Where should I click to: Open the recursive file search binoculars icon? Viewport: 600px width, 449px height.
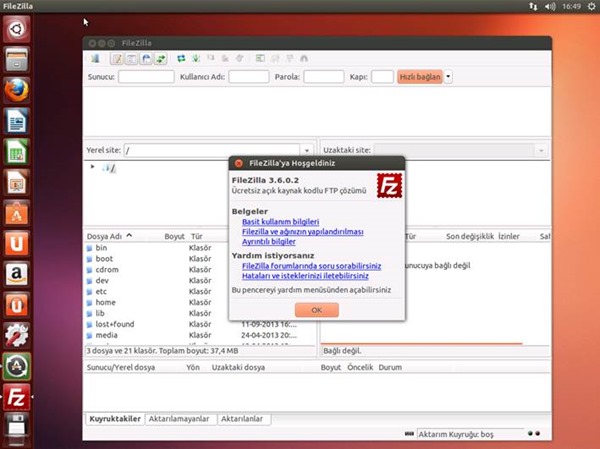[x=304, y=59]
